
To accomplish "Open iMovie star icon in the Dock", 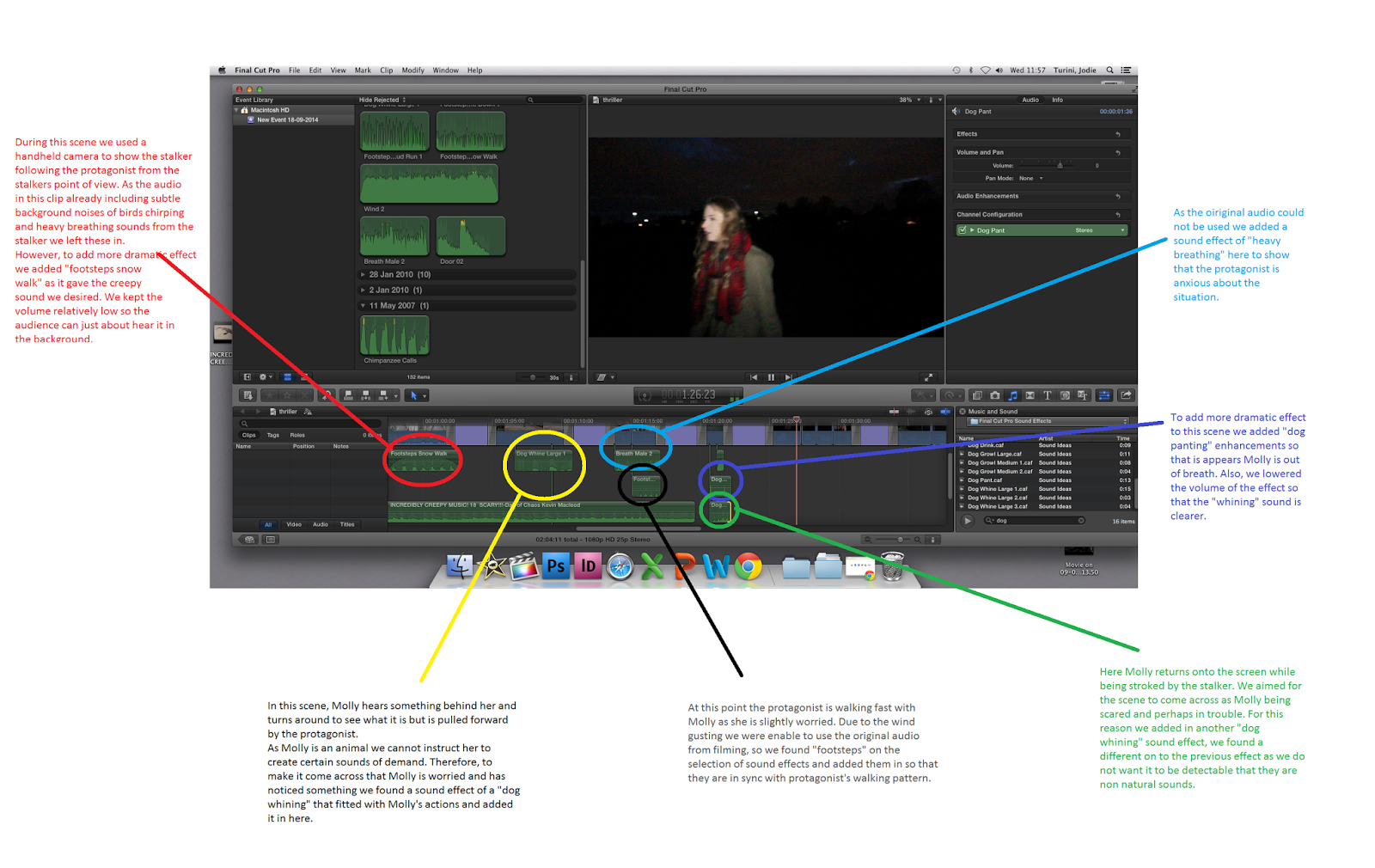I will [x=492, y=566].
